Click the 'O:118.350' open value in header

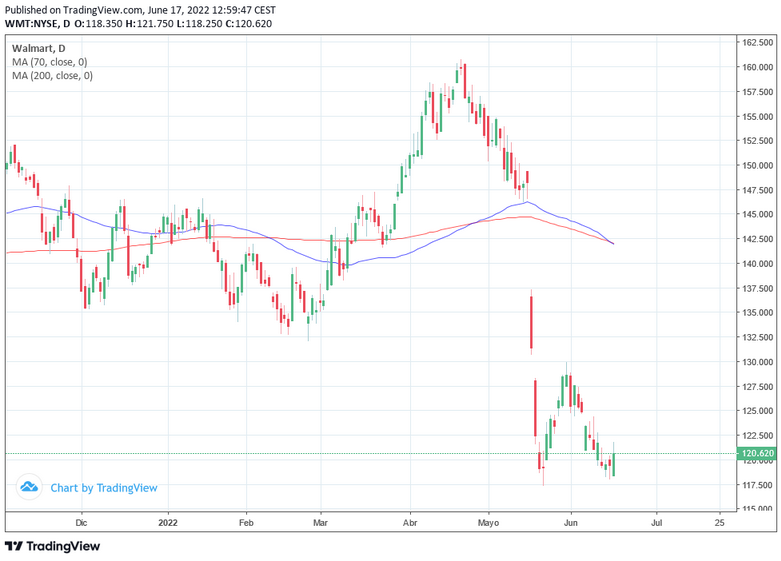pyautogui.click(x=98, y=23)
